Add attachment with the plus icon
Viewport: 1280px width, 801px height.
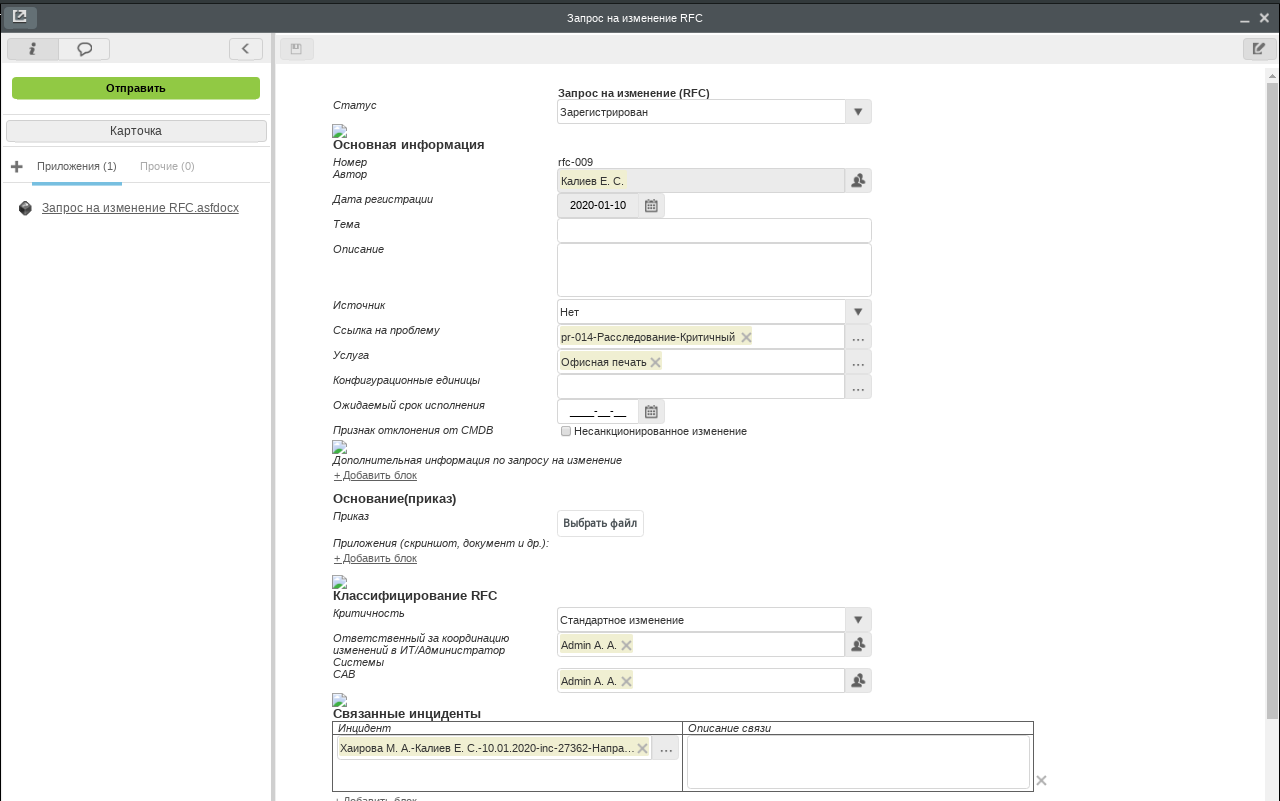pyautogui.click(x=16, y=166)
